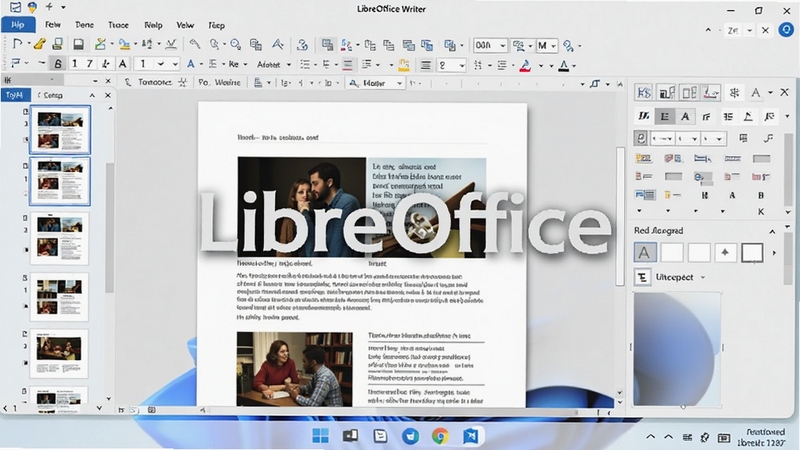800x450 pixels.
Task: Open the "Felw" menu
Action: click(53, 24)
